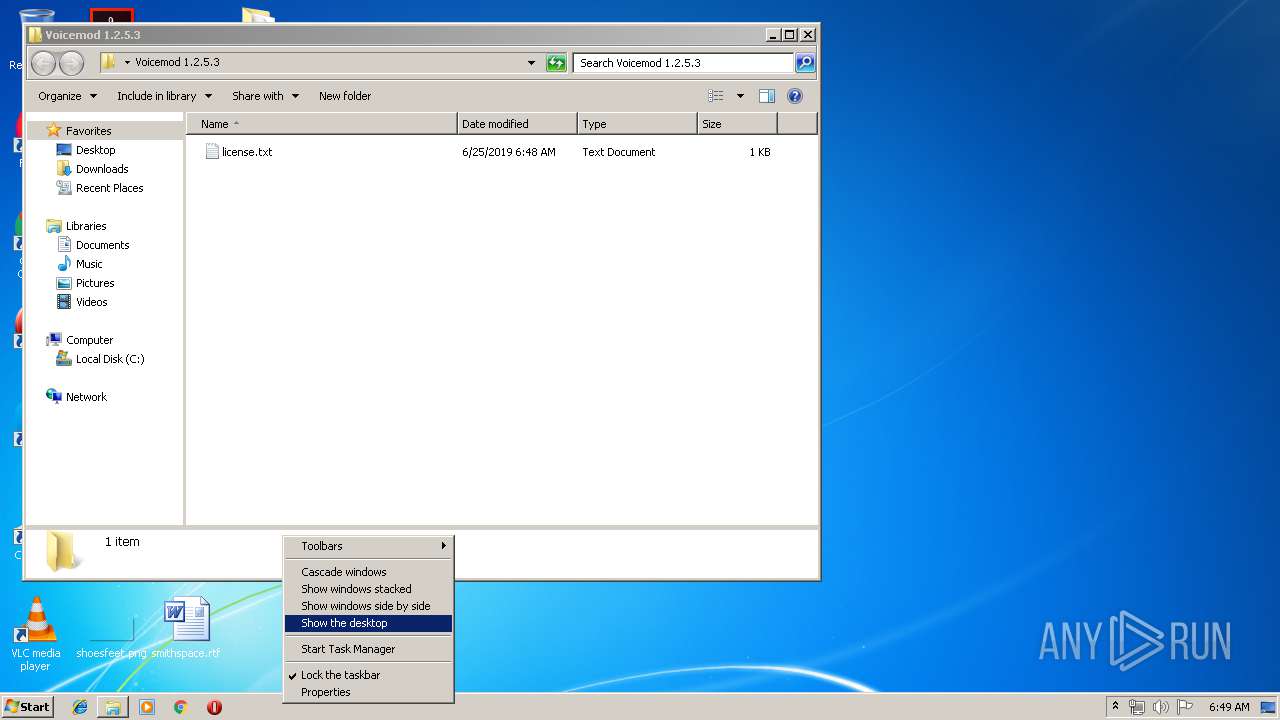This screenshot has height=720, width=1280.
Task: Open Local Disk (C:)
Action: coord(110,359)
